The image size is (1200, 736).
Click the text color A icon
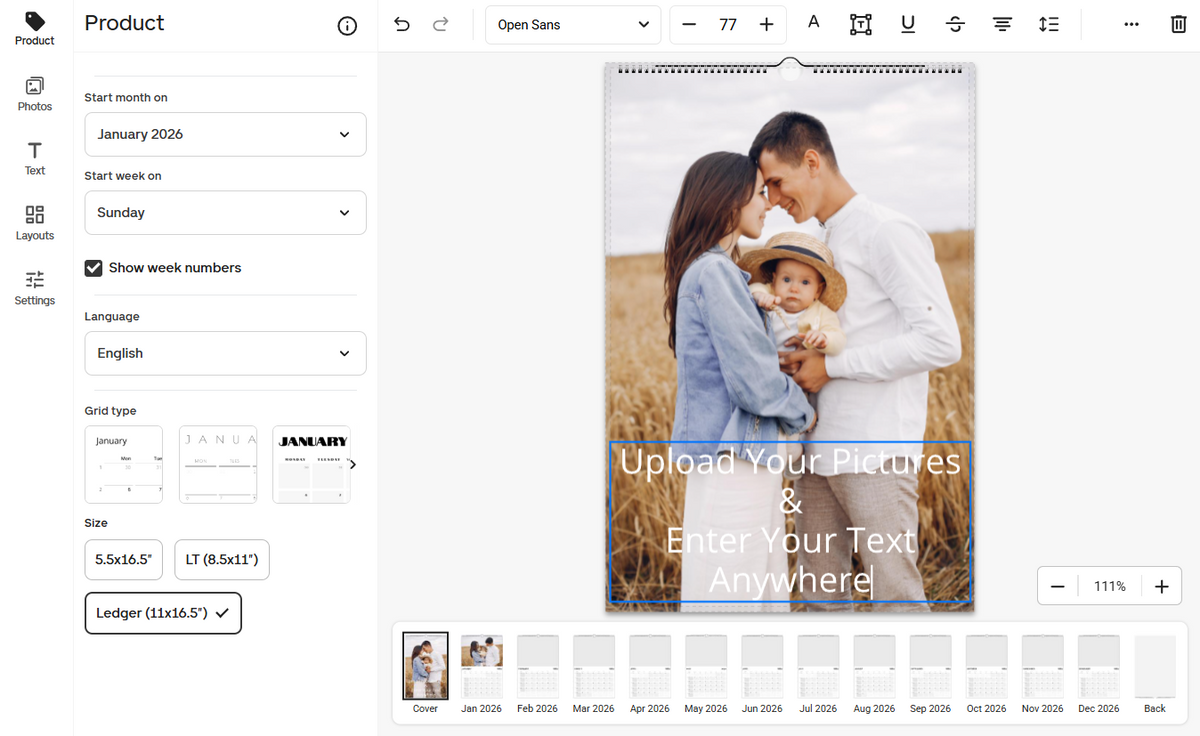tap(813, 23)
